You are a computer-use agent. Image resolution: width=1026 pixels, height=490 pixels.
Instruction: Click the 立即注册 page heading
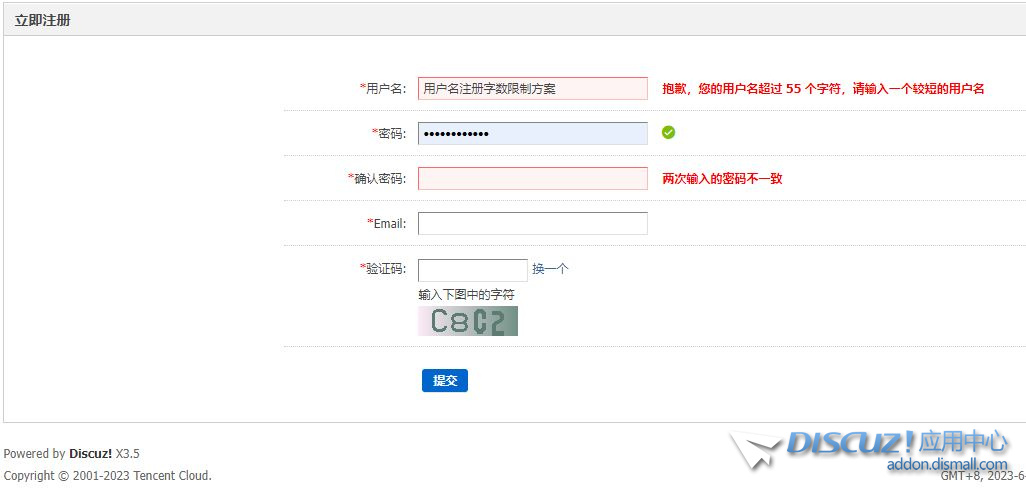pos(42,20)
